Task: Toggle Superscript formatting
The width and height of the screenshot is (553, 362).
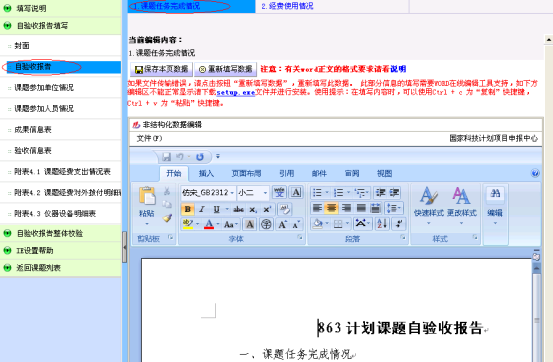Action: [267, 209]
